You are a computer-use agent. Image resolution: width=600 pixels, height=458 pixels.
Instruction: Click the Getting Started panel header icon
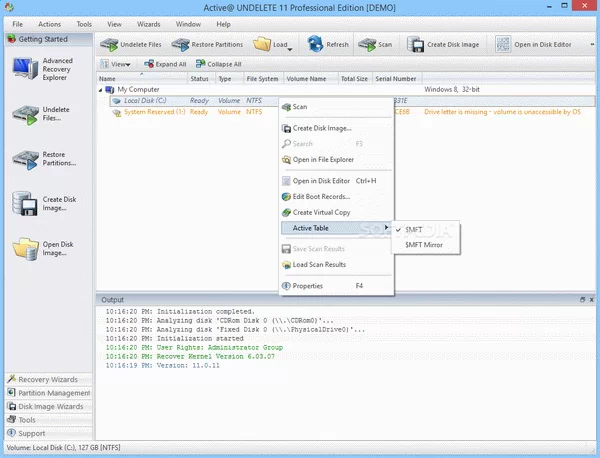[11, 39]
